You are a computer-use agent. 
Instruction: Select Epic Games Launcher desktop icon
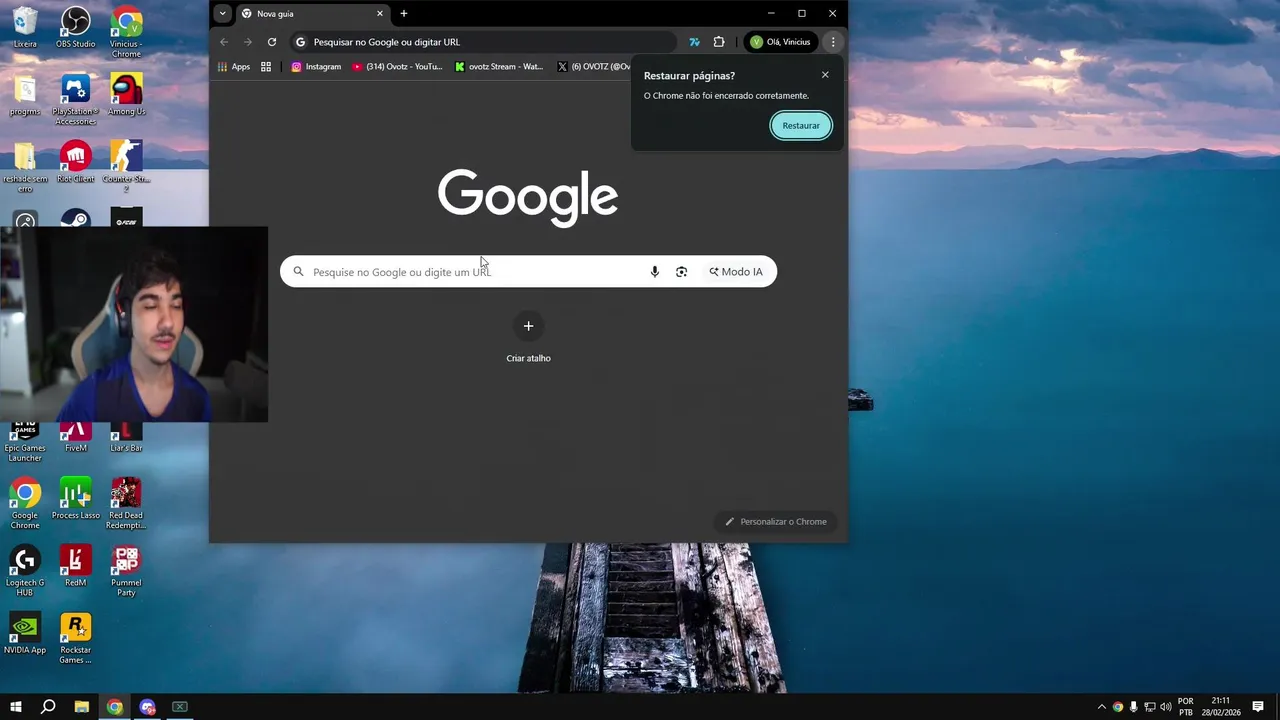click(x=25, y=443)
